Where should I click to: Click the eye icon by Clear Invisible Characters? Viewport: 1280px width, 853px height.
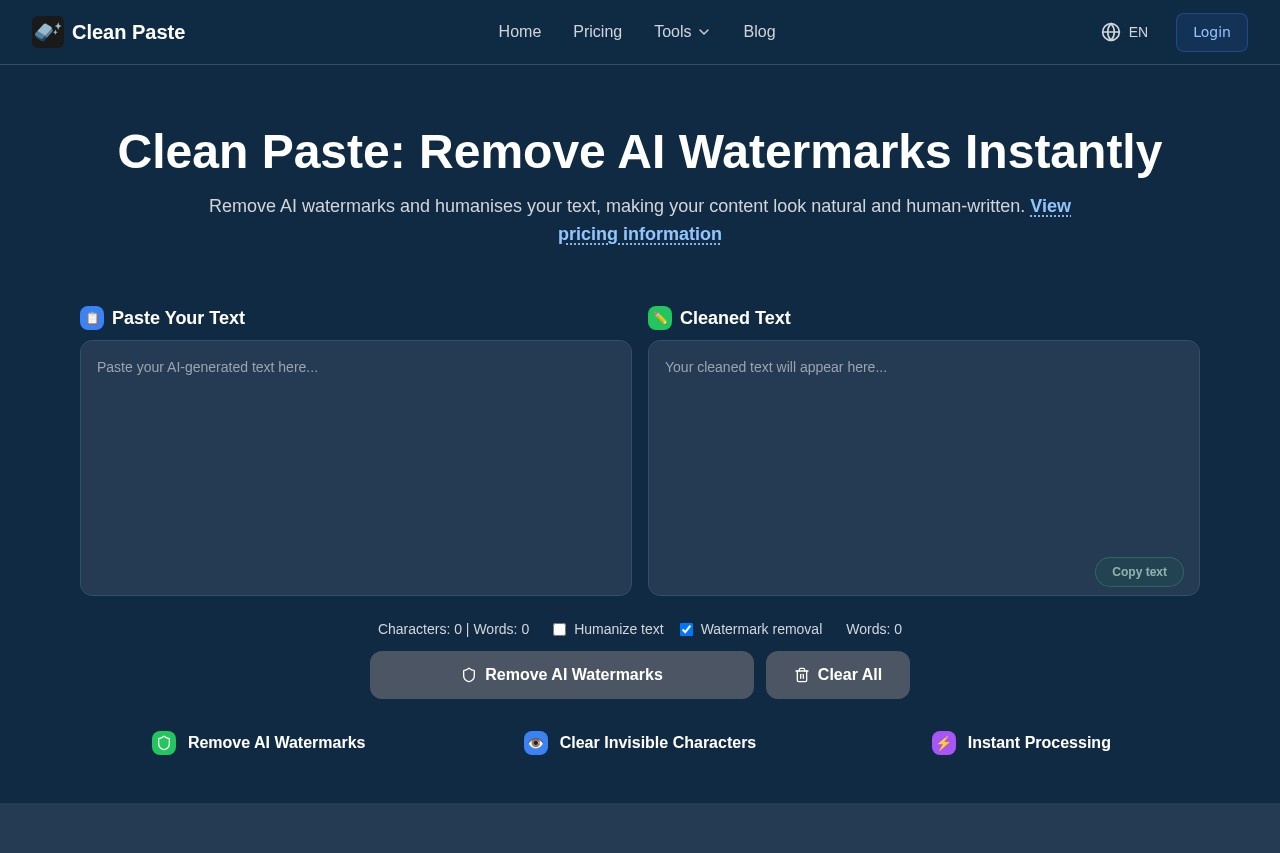click(x=536, y=743)
